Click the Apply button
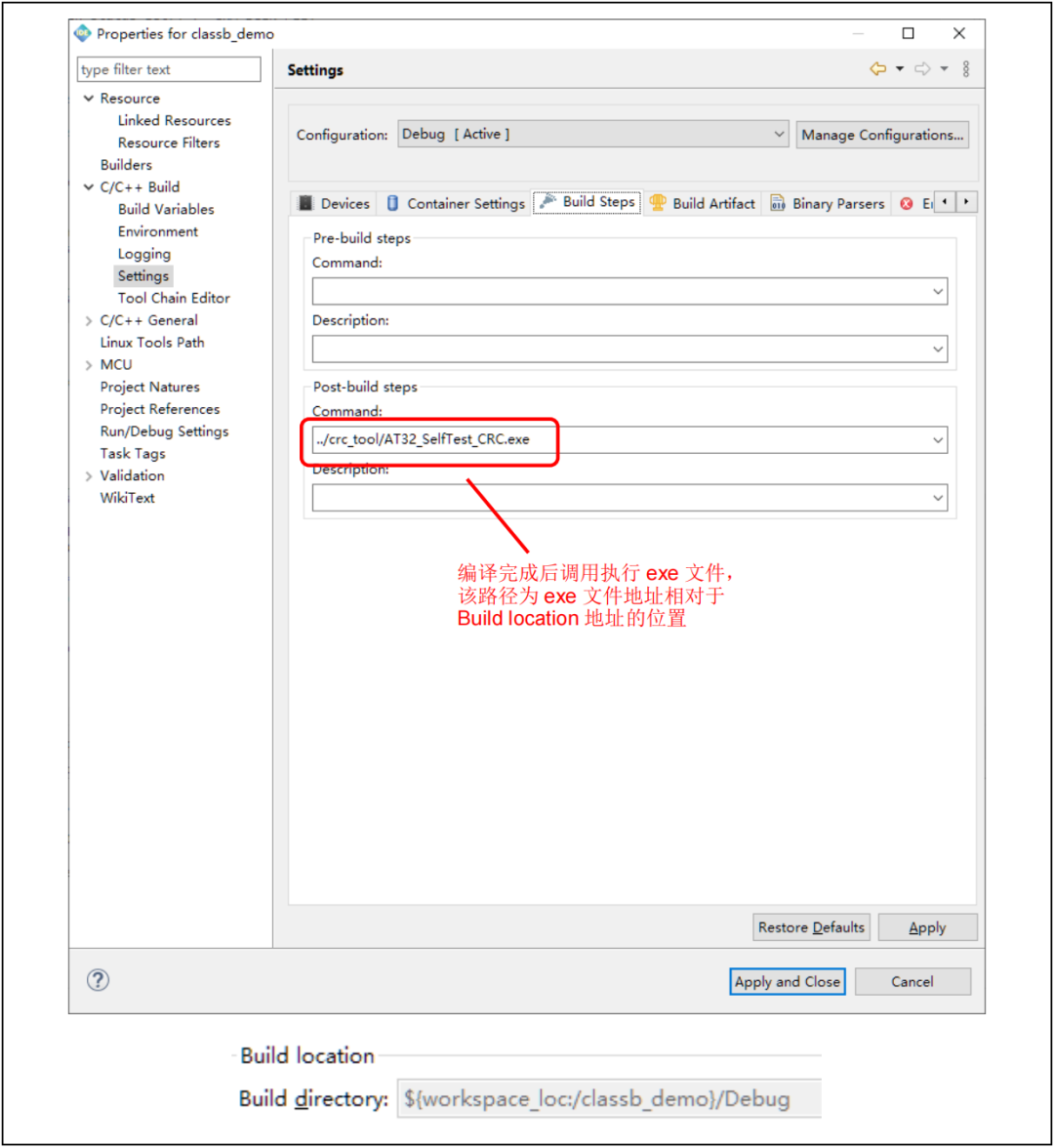Viewport: 1054px width, 1148px height. pyautogui.click(x=927, y=927)
